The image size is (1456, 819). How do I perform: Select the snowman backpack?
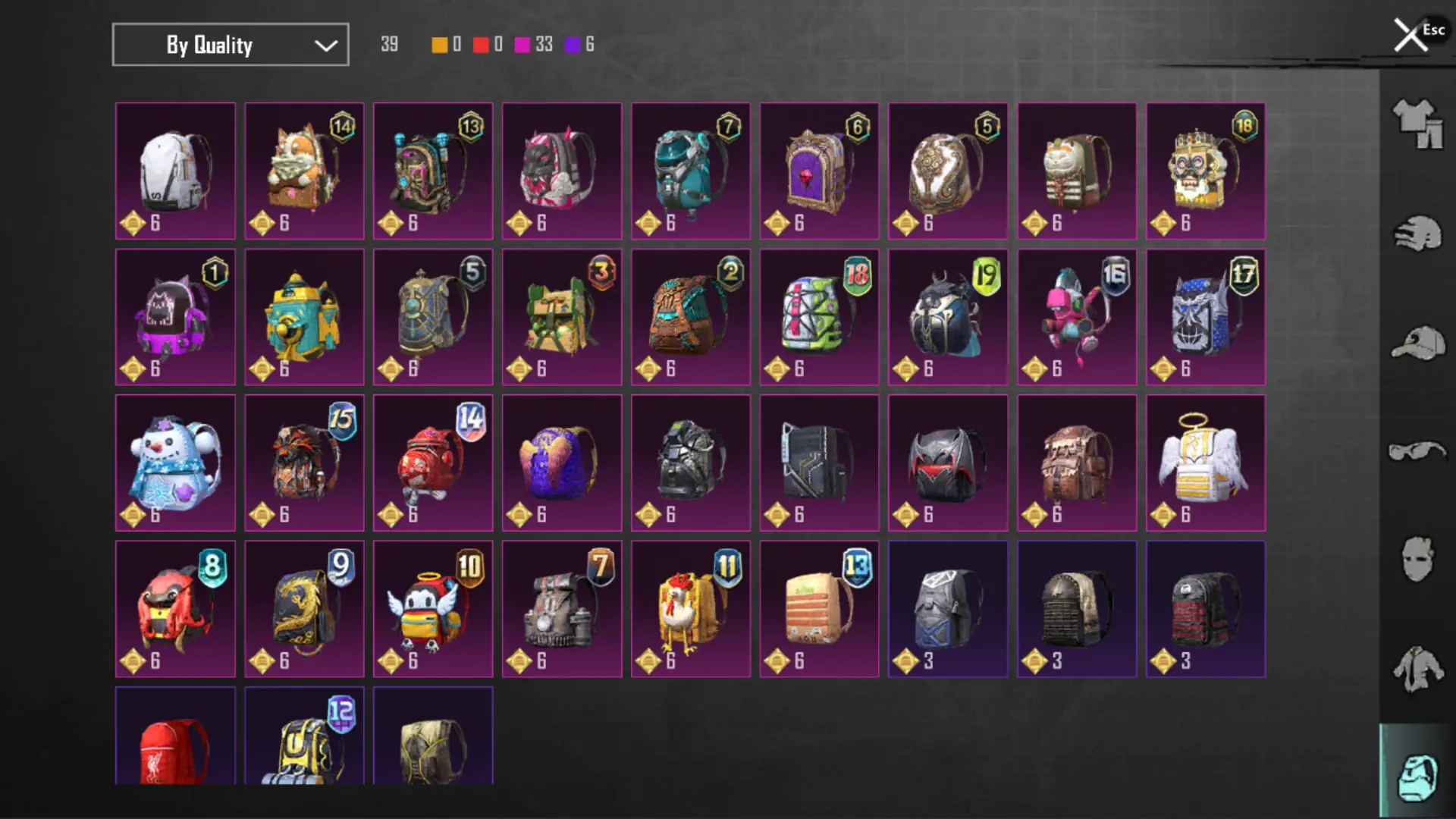175,463
